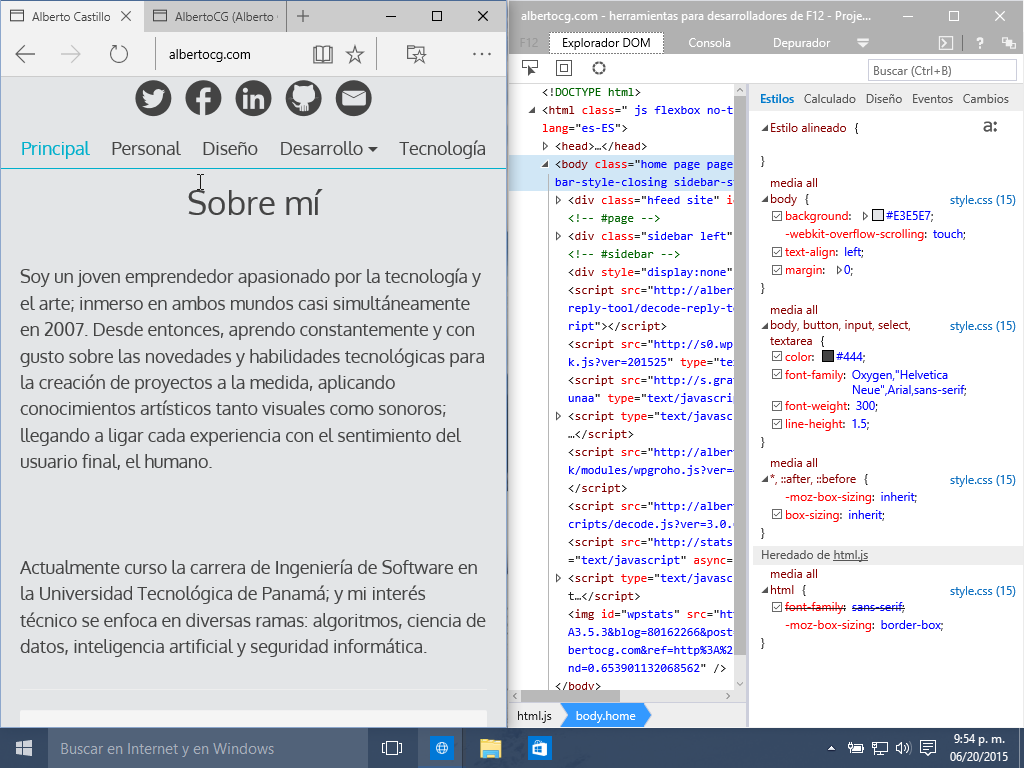Open Edge reading view book icon
This screenshot has width=1024, height=768.
322,54
